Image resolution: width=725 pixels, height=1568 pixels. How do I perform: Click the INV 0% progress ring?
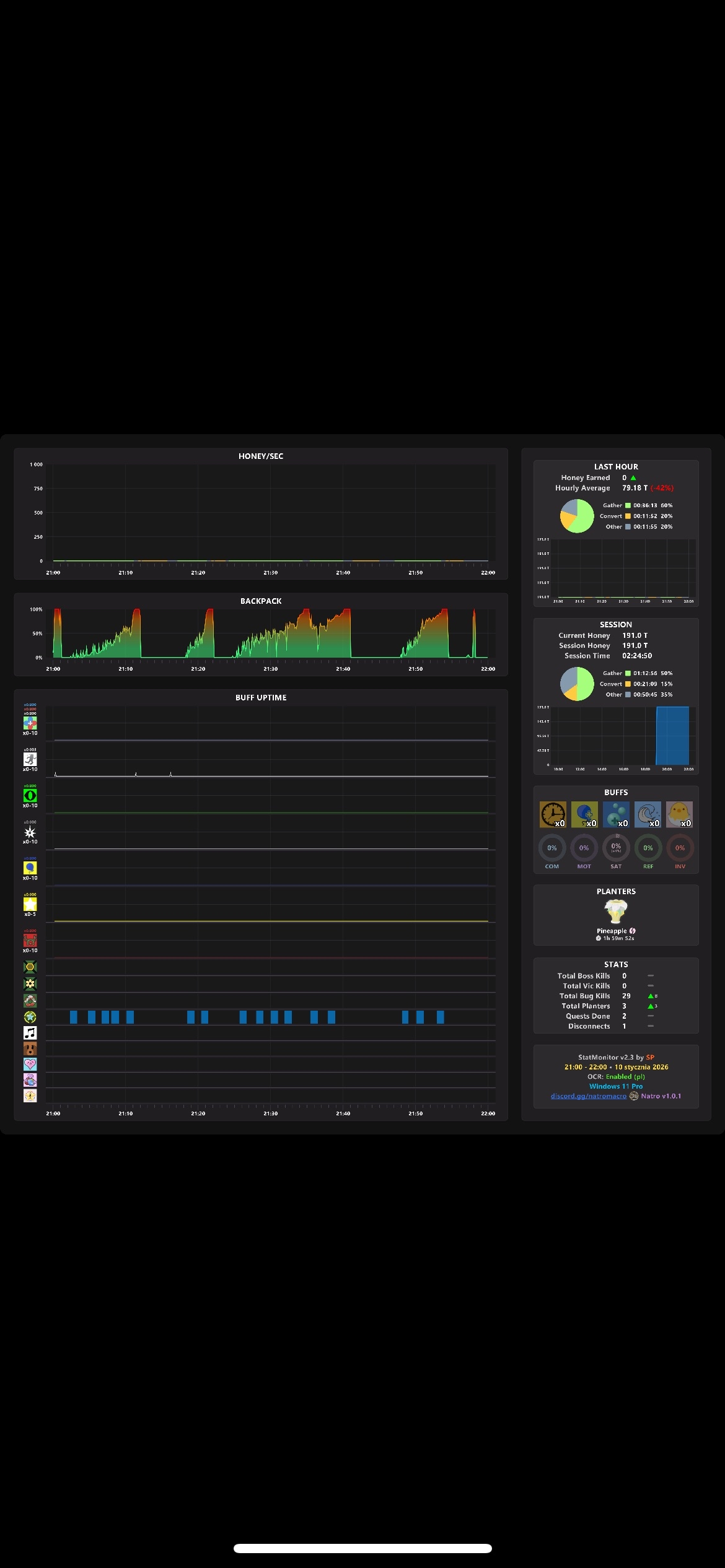680,848
